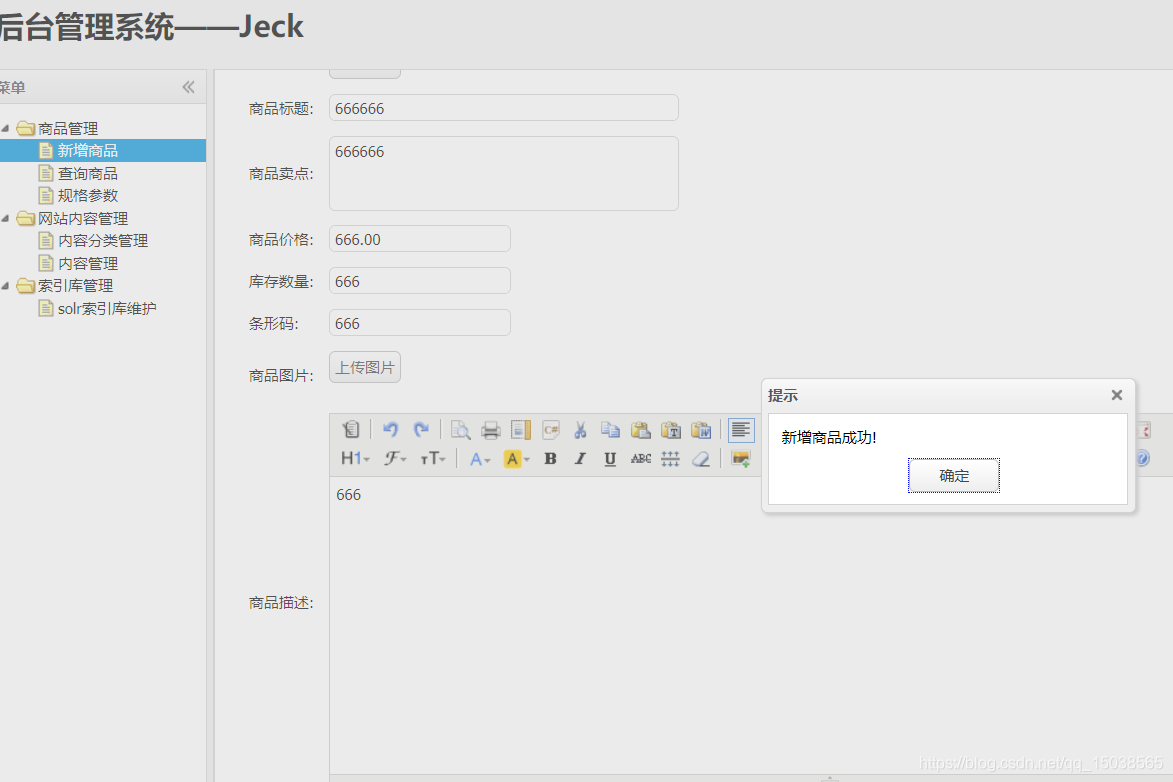The height and width of the screenshot is (782, 1173).
Task: Click the 上传图片 upload button
Action: (x=365, y=367)
